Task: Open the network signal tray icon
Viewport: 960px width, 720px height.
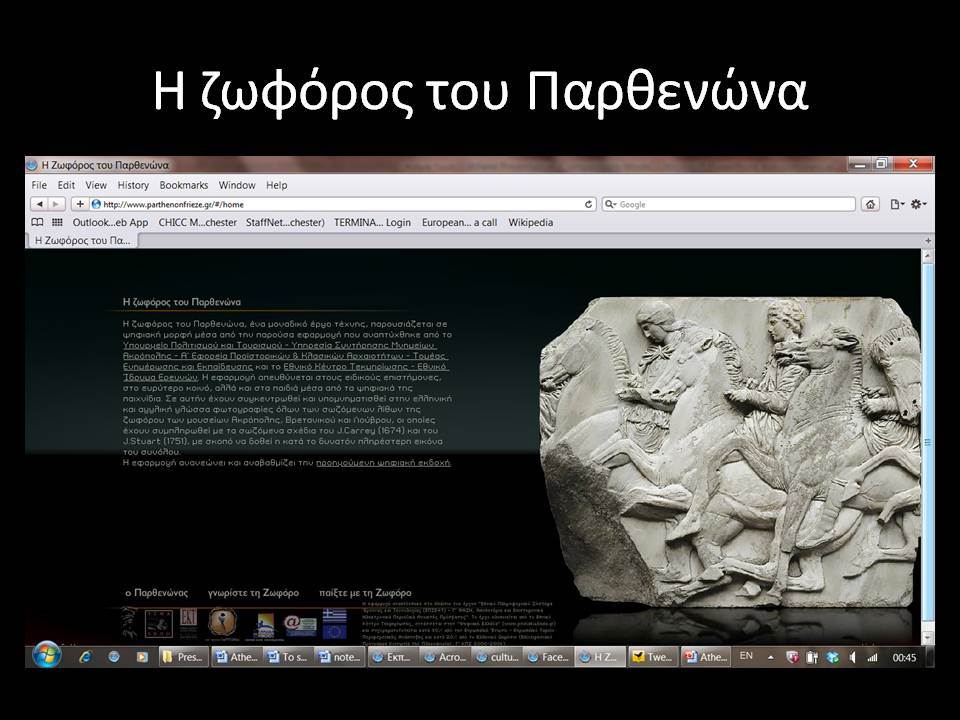Action: [x=872, y=658]
